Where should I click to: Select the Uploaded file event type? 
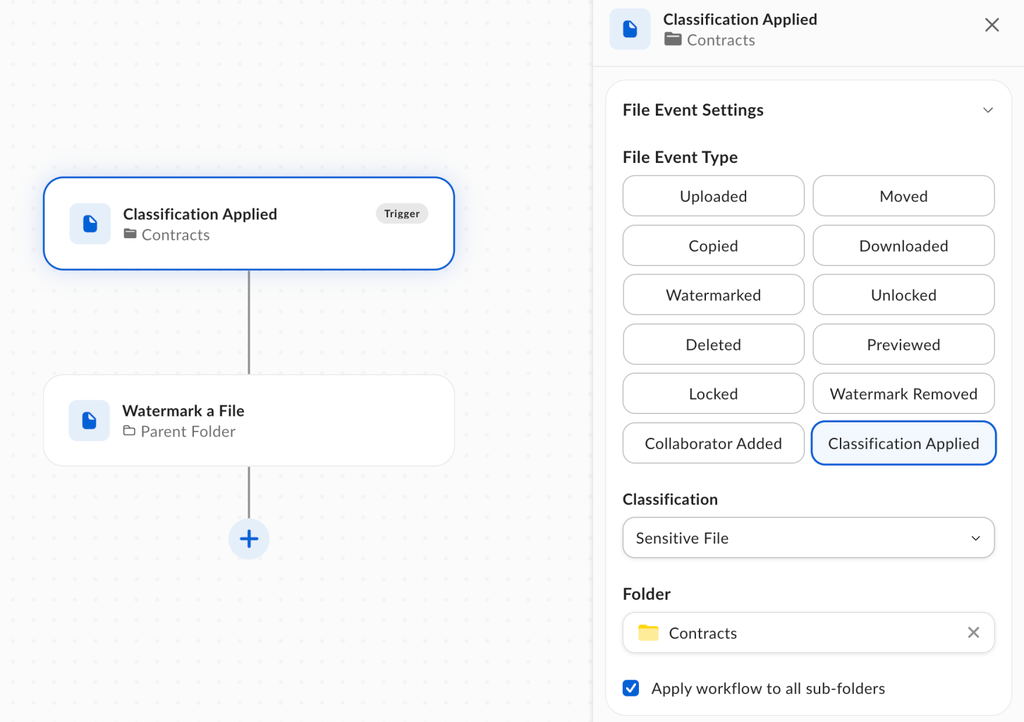coord(713,196)
